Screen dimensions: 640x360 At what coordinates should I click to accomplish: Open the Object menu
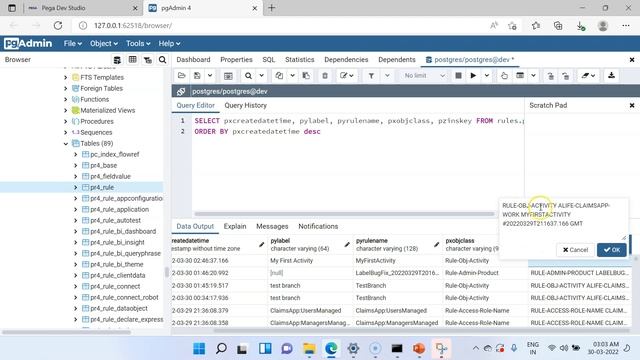pyautogui.click(x=104, y=43)
